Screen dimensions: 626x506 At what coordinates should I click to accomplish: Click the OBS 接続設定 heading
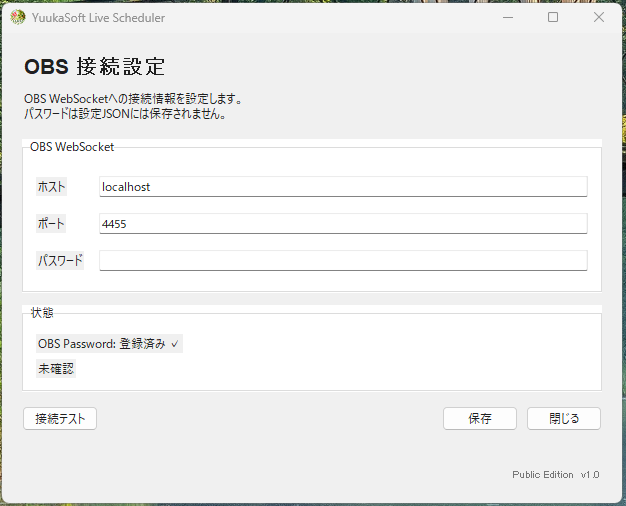point(95,66)
